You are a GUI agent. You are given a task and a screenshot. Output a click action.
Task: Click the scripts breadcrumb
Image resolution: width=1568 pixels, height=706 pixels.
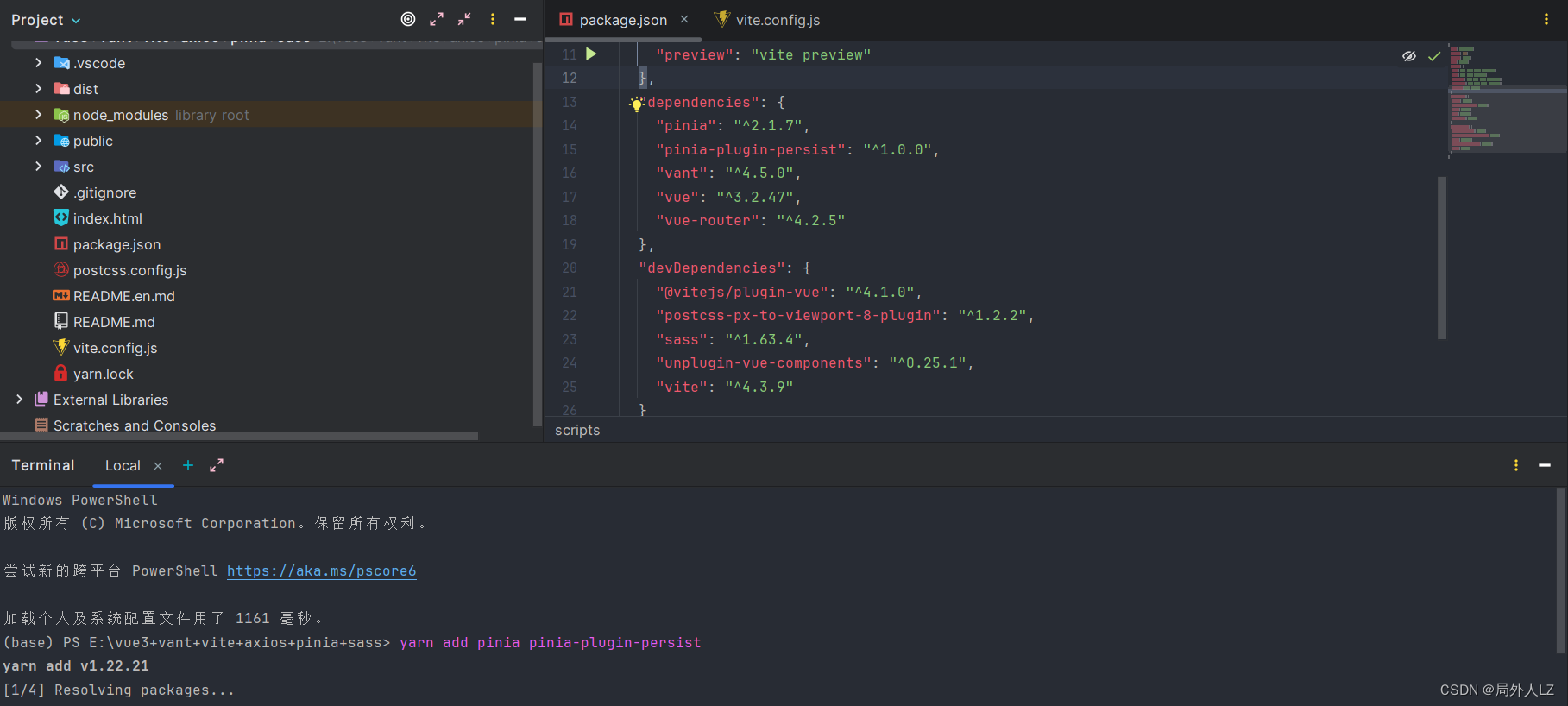tap(577, 430)
